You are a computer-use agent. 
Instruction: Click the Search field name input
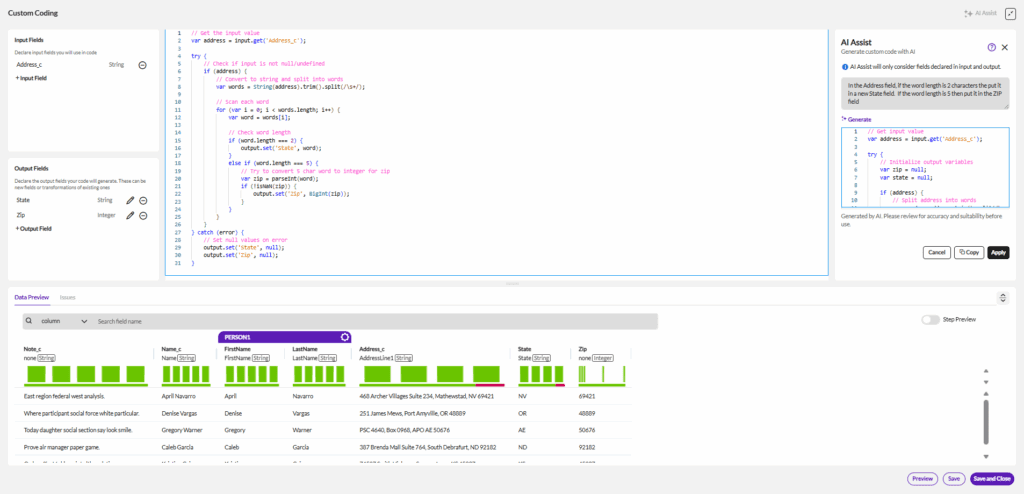(x=376, y=321)
